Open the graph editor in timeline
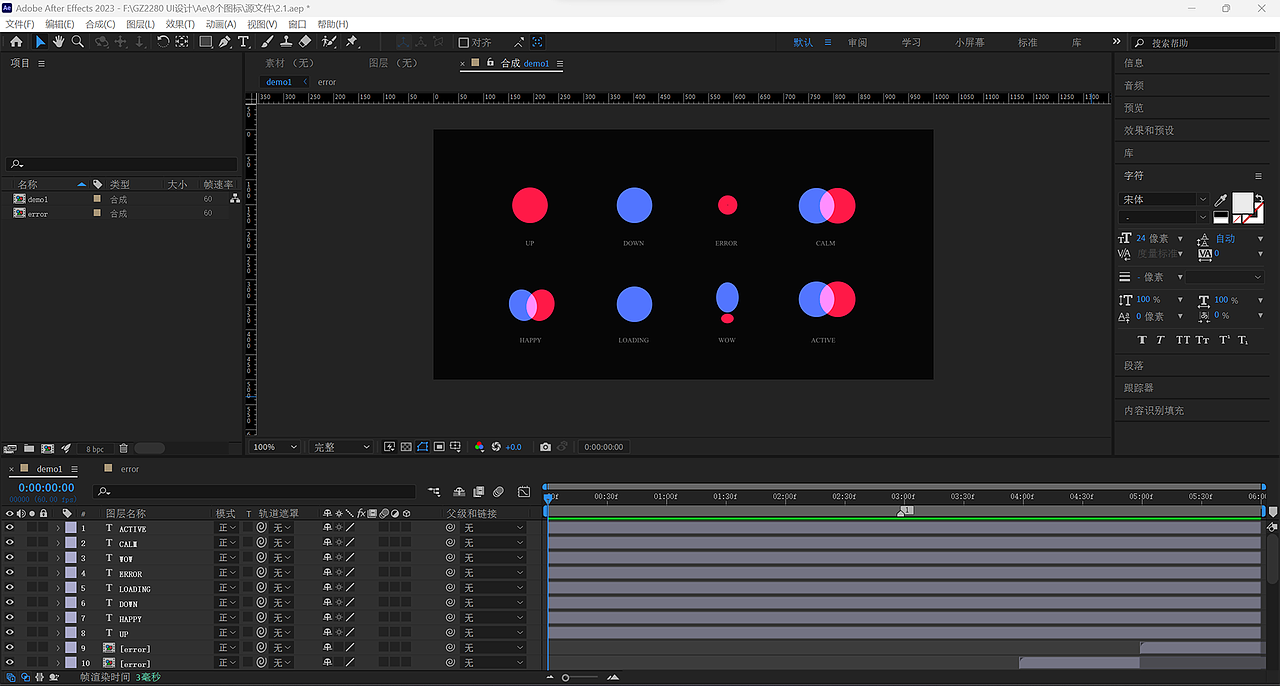The width and height of the screenshot is (1280, 686). click(524, 492)
